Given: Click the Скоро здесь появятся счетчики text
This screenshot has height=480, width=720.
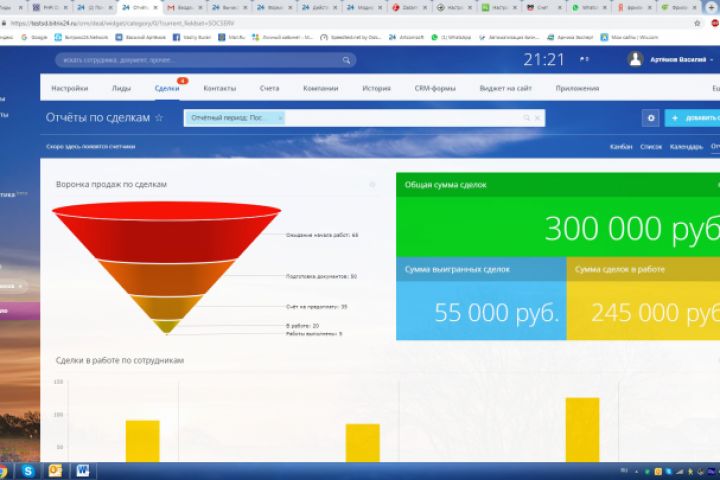Looking at the screenshot, I should click(x=90, y=147).
